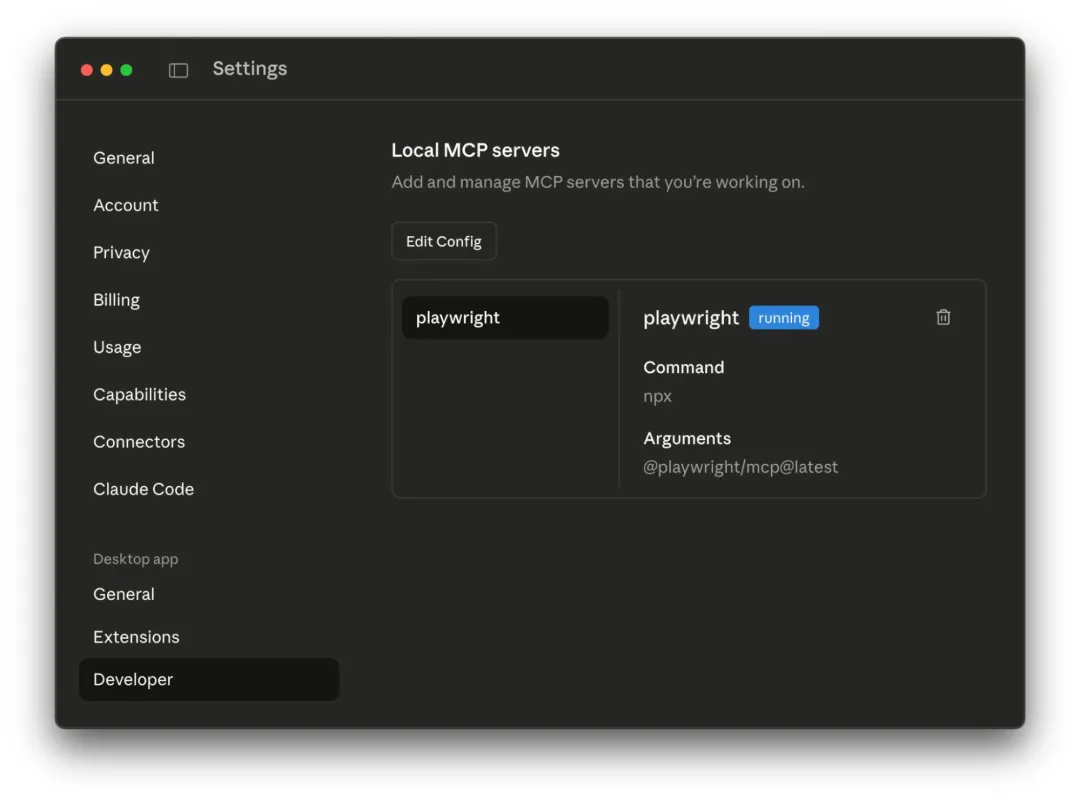Switch to Connectors settings

139,442
